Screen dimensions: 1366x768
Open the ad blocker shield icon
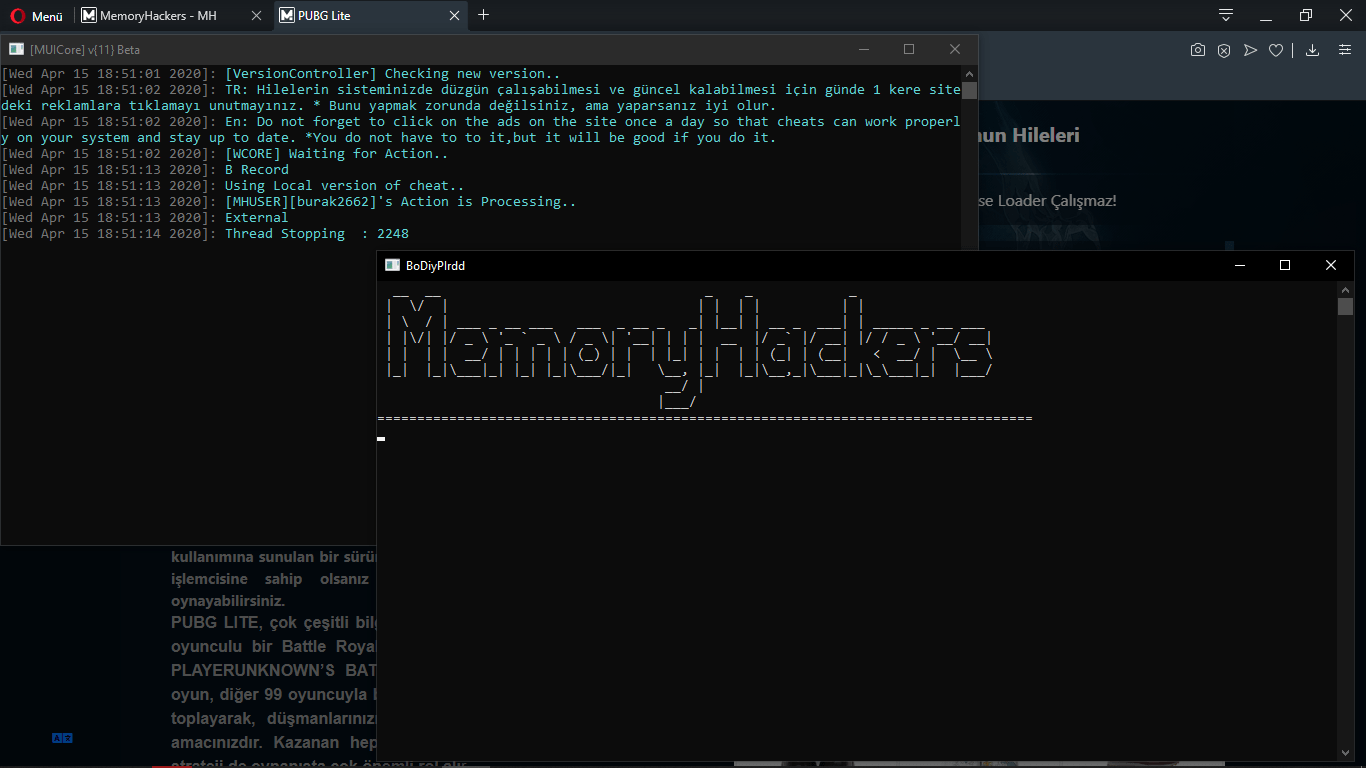coord(1224,50)
